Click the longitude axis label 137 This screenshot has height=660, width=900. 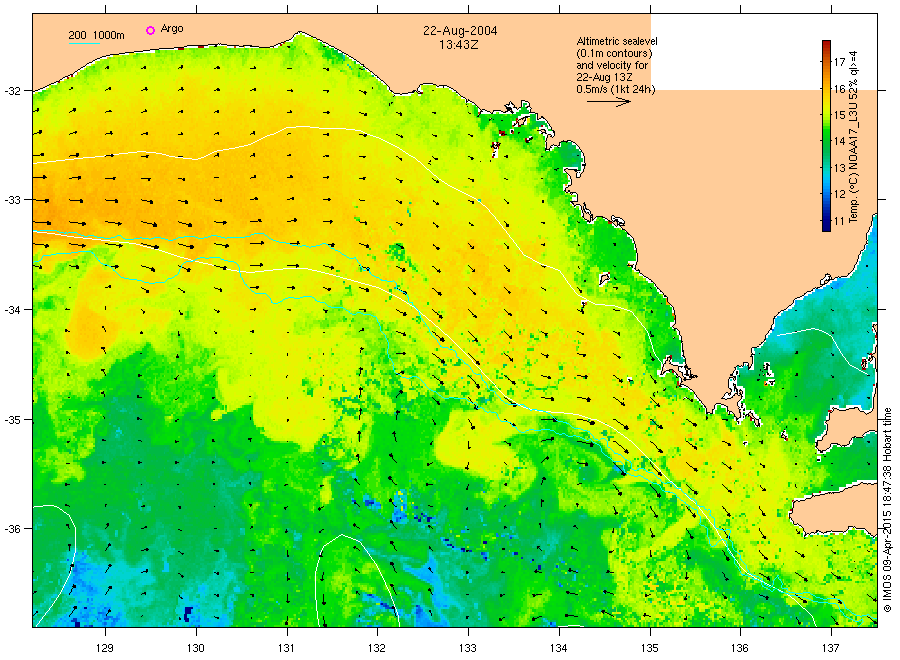click(831, 648)
